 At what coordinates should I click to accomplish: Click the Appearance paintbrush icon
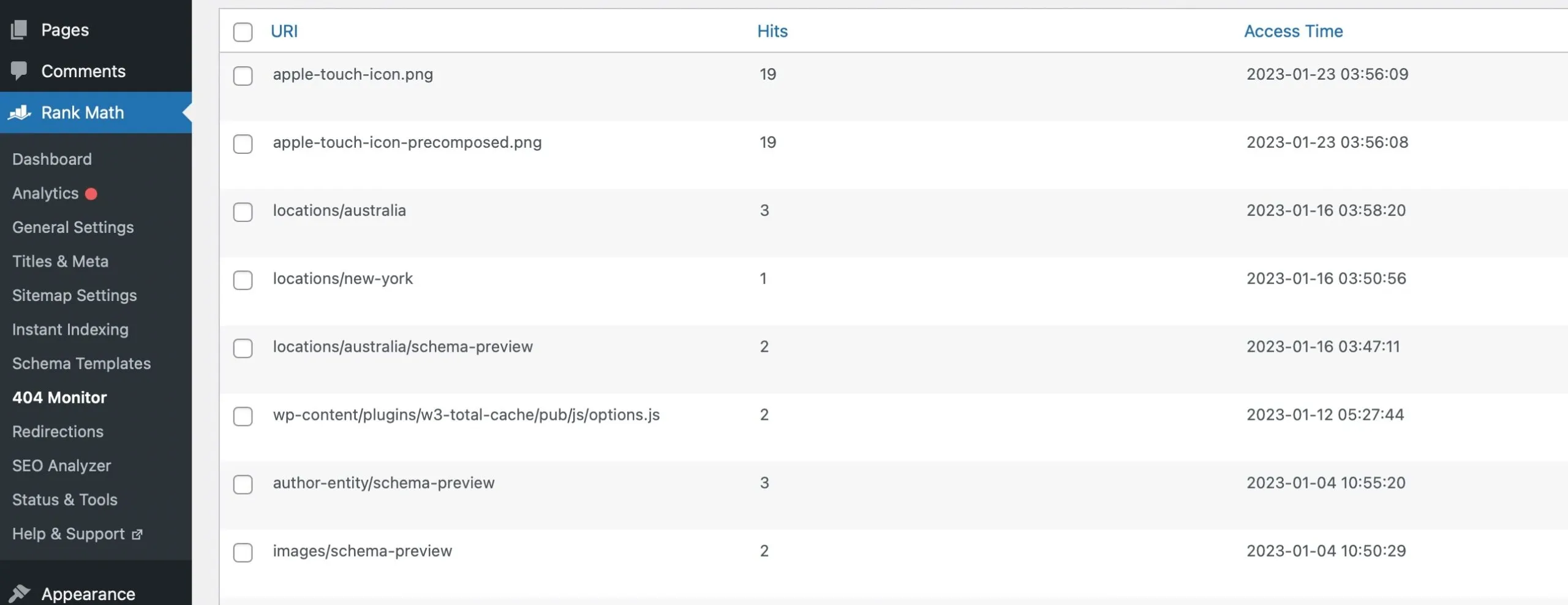tap(20, 593)
